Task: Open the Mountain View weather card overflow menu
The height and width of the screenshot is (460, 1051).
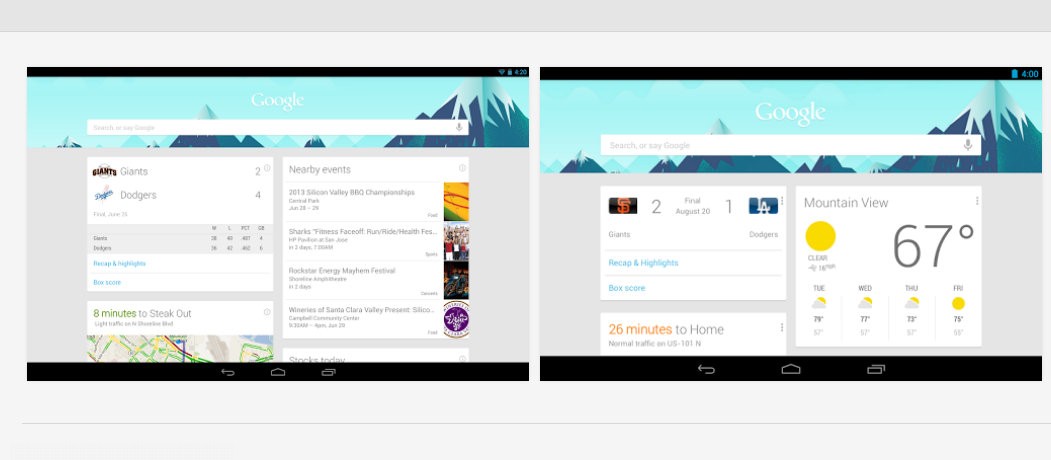Action: 976,201
